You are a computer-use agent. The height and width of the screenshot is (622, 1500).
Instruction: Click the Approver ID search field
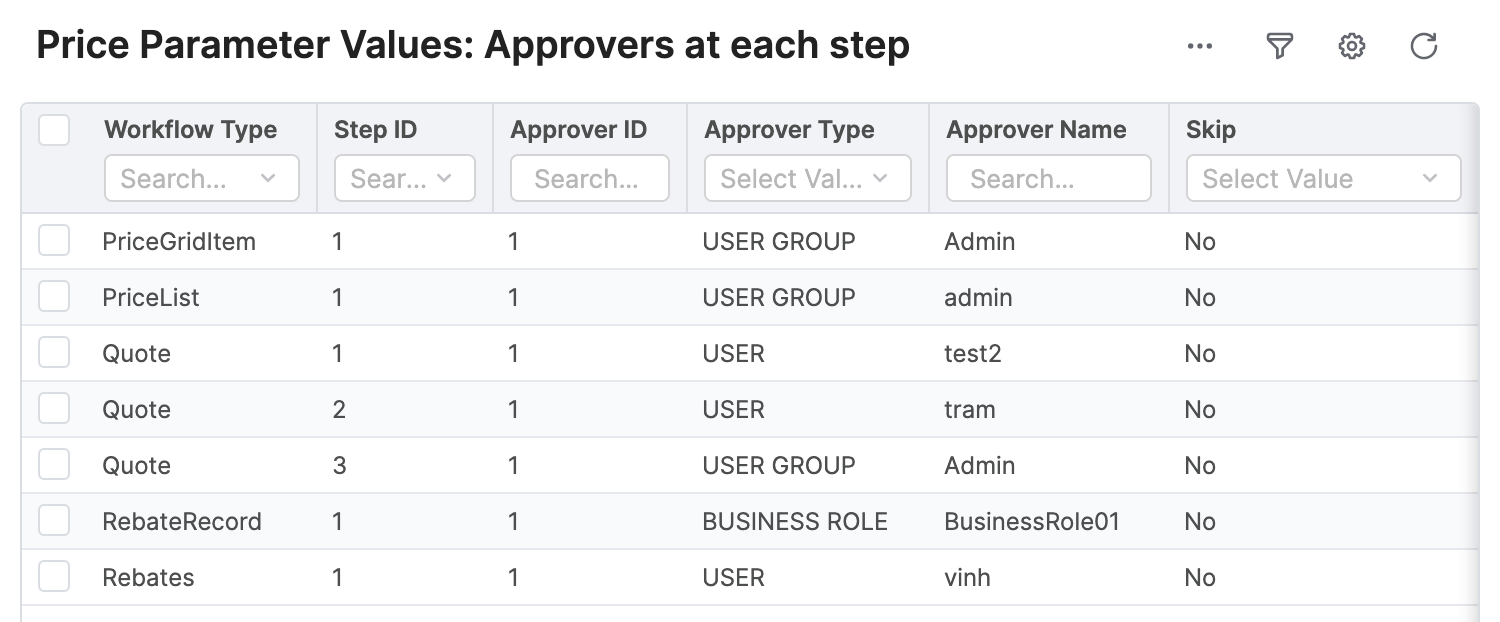click(x=589, y=179)
